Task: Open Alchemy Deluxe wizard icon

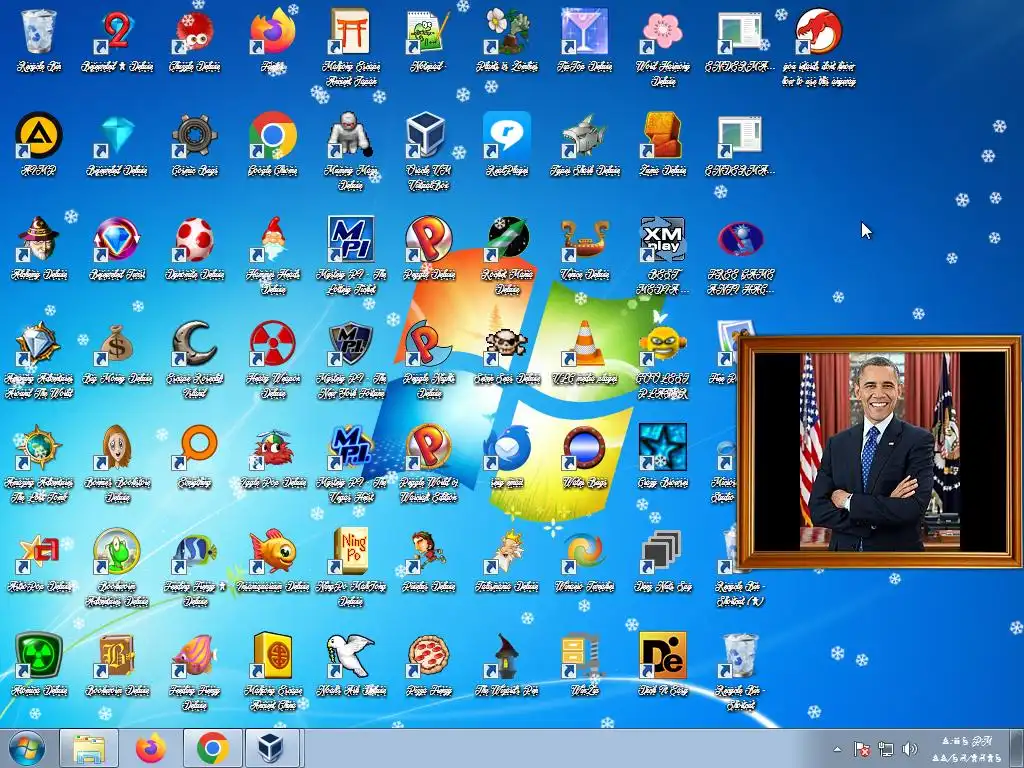Action: (39, 239)
